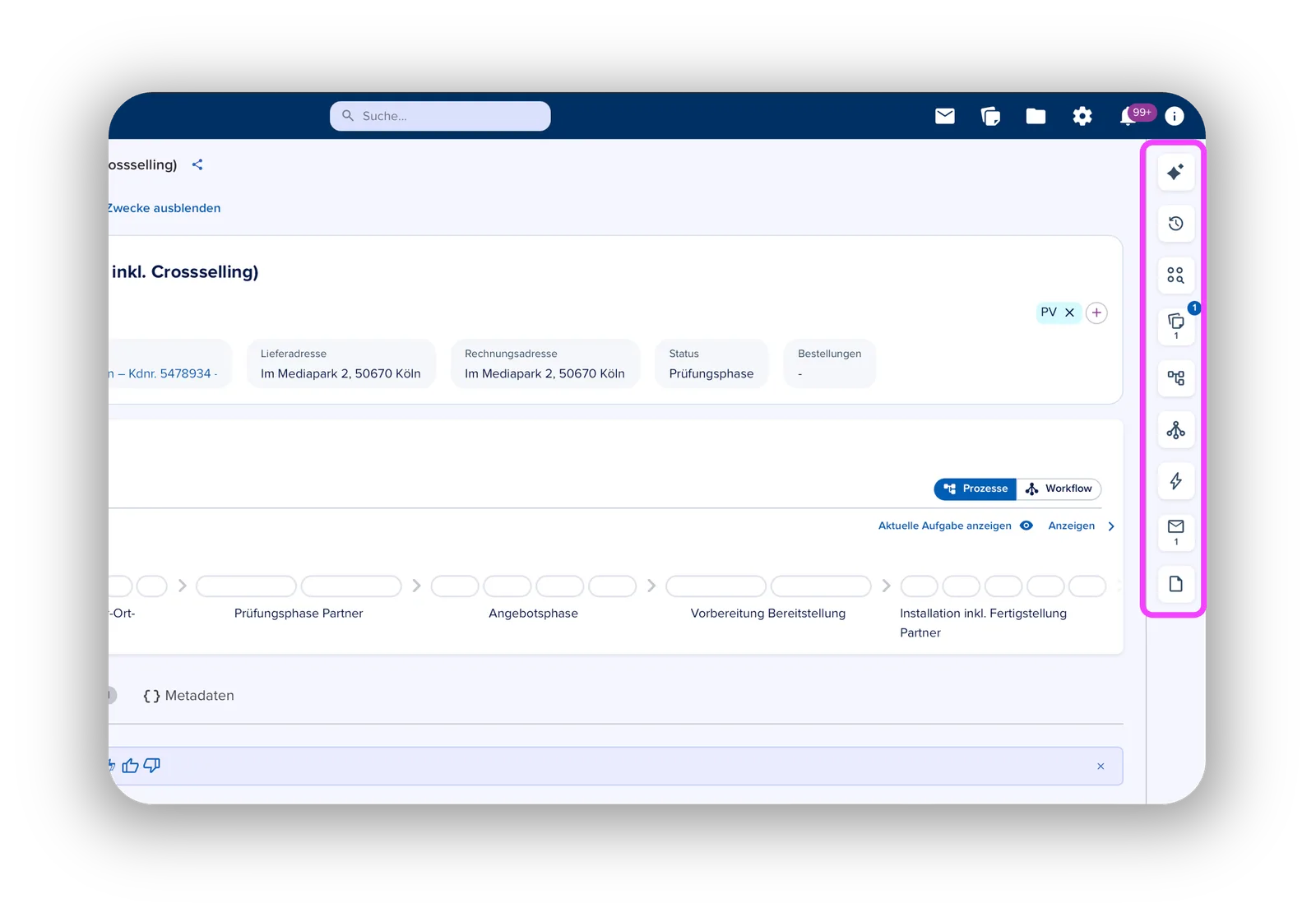
Task: Open the AI sparkle assistant in sidebar
Action: (1176, 172)
